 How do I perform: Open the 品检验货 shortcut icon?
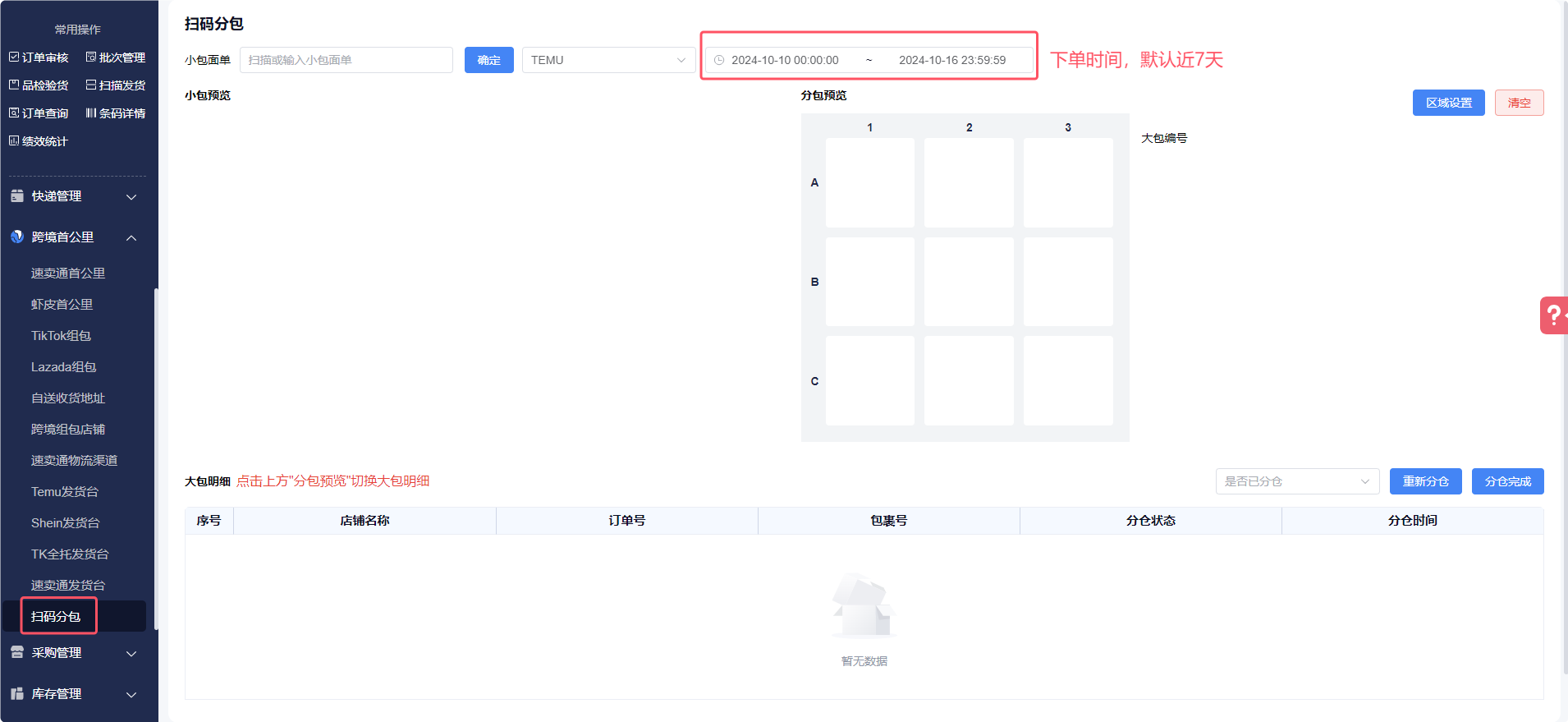coord(14,85)
